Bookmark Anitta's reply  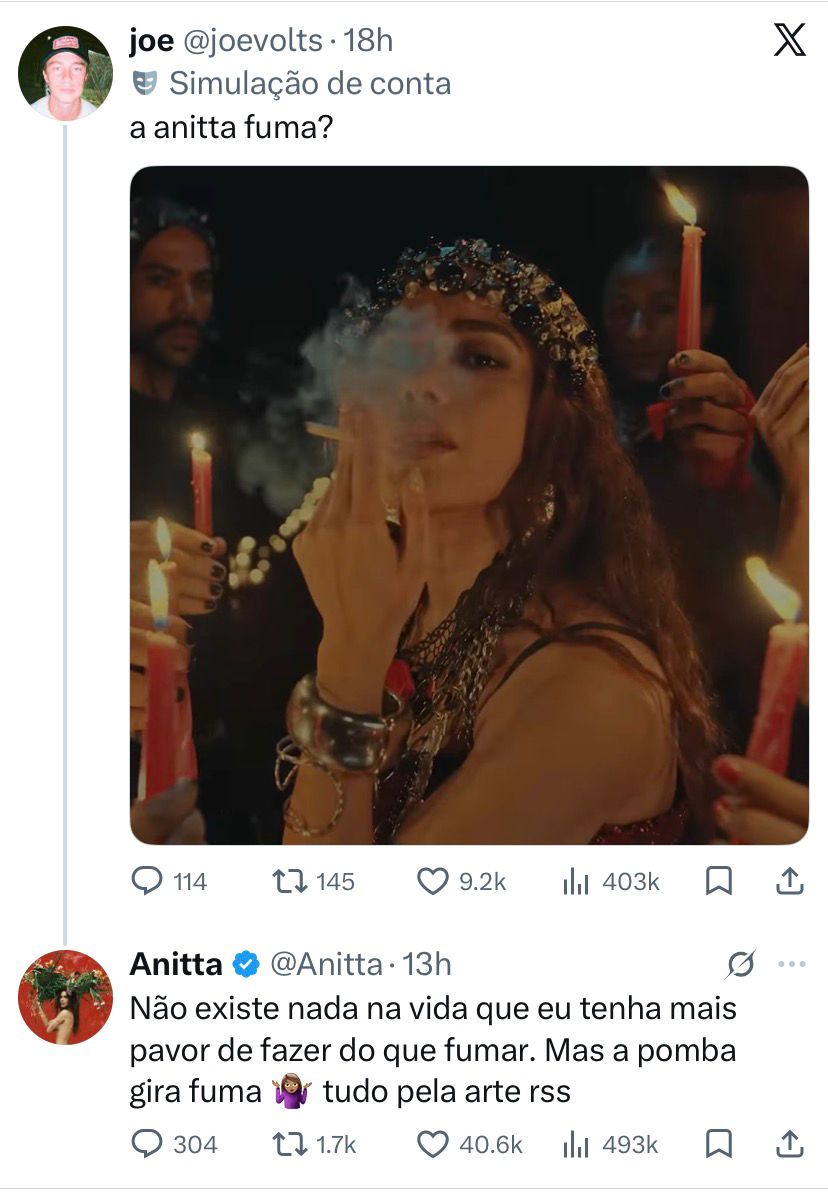click(718, 1144)
